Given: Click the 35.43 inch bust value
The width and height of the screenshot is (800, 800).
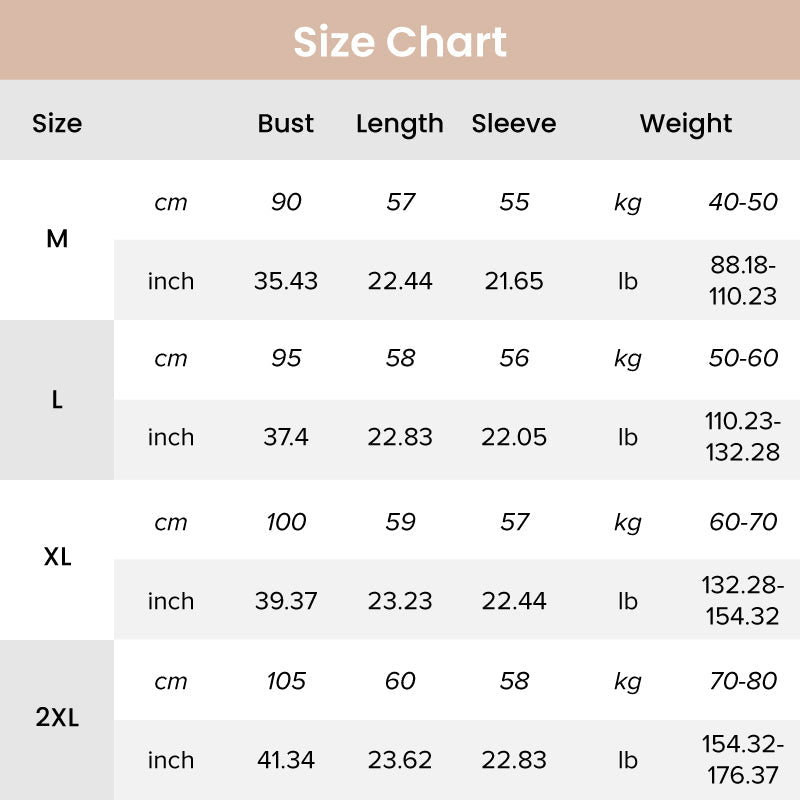Looking at the screenshot, I should [x=286, y=281].
